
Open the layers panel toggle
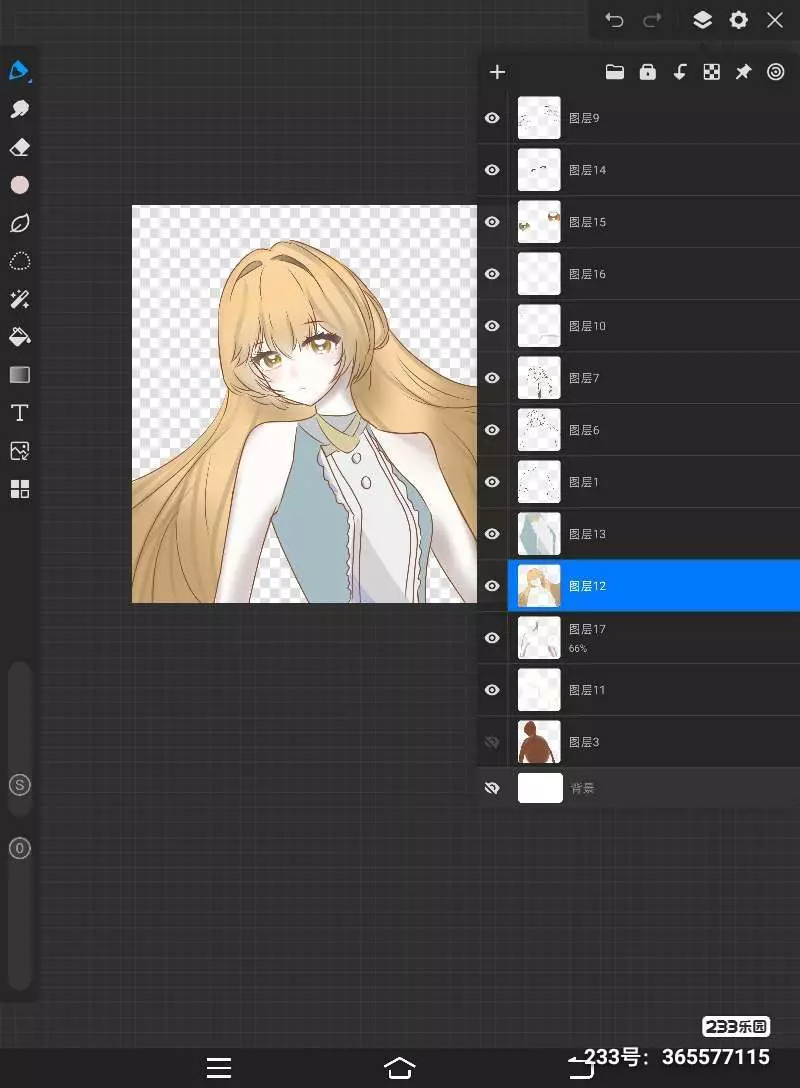[x=702, y=20]
